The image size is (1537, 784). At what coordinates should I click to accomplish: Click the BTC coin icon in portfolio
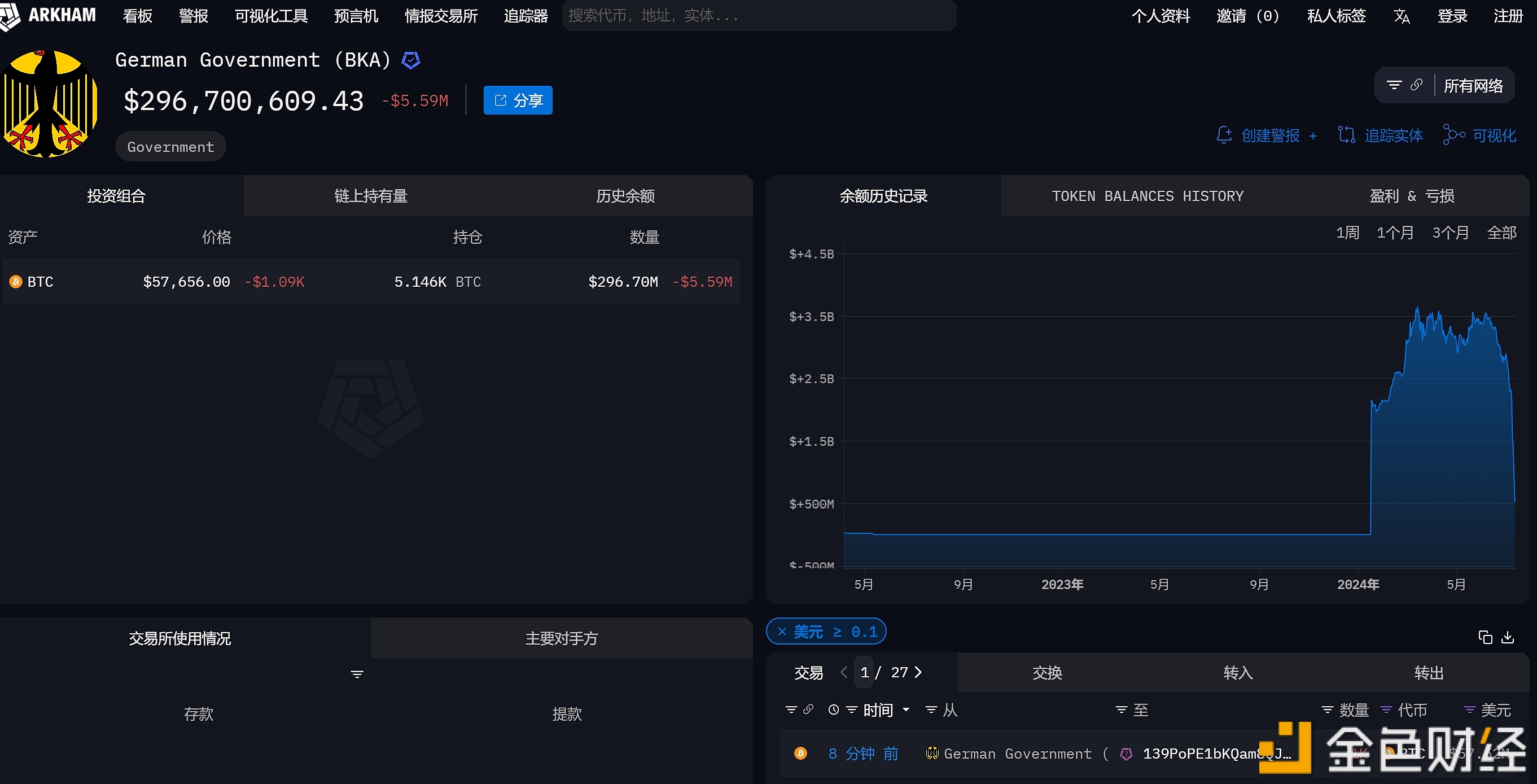[x=15, y=282]
